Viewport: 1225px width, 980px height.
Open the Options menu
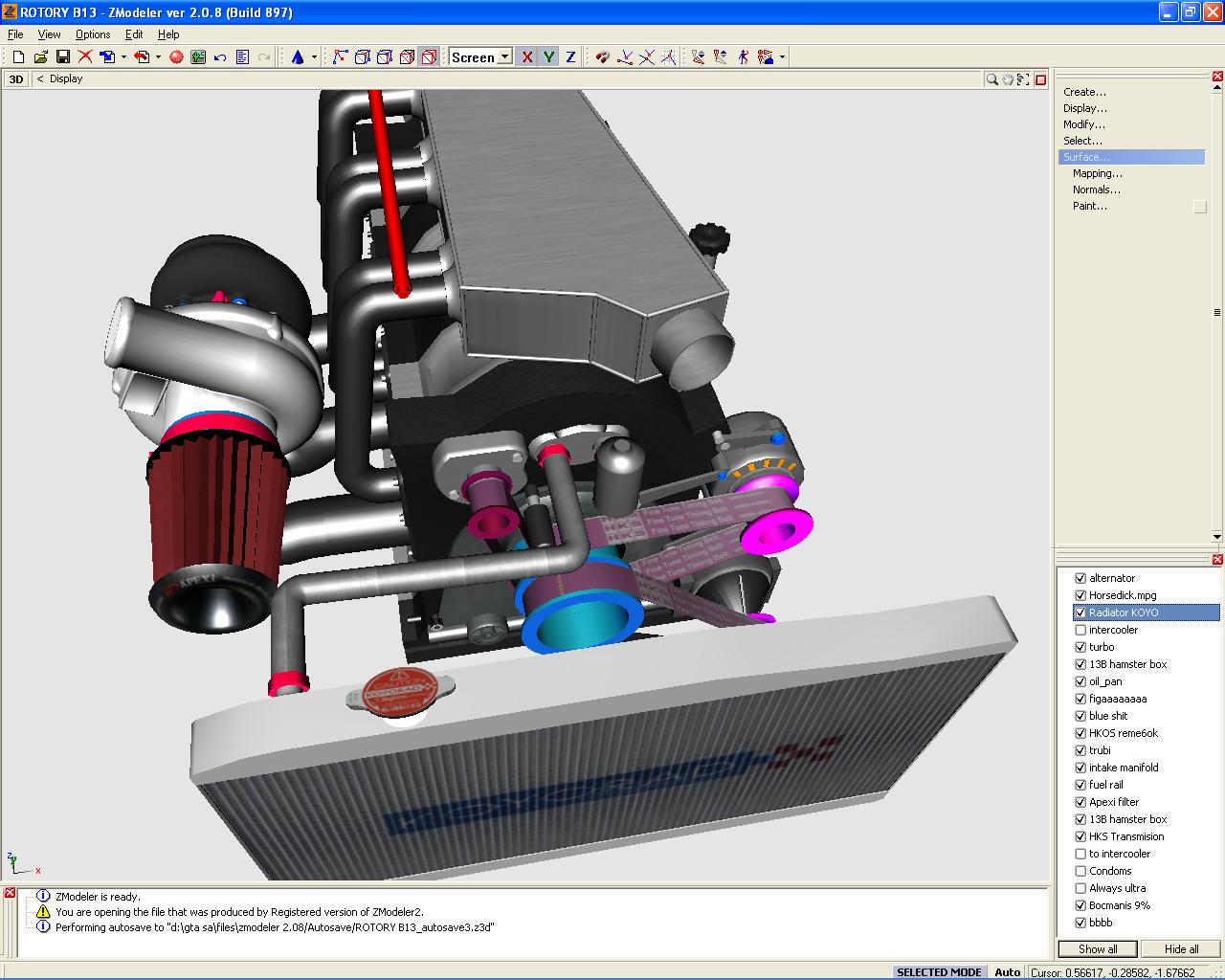click(93, 34)
